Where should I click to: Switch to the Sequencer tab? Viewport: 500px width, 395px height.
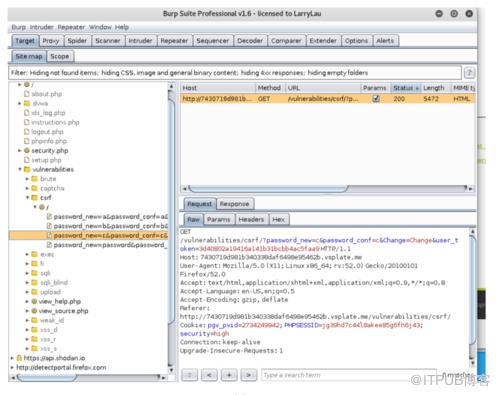212,41
